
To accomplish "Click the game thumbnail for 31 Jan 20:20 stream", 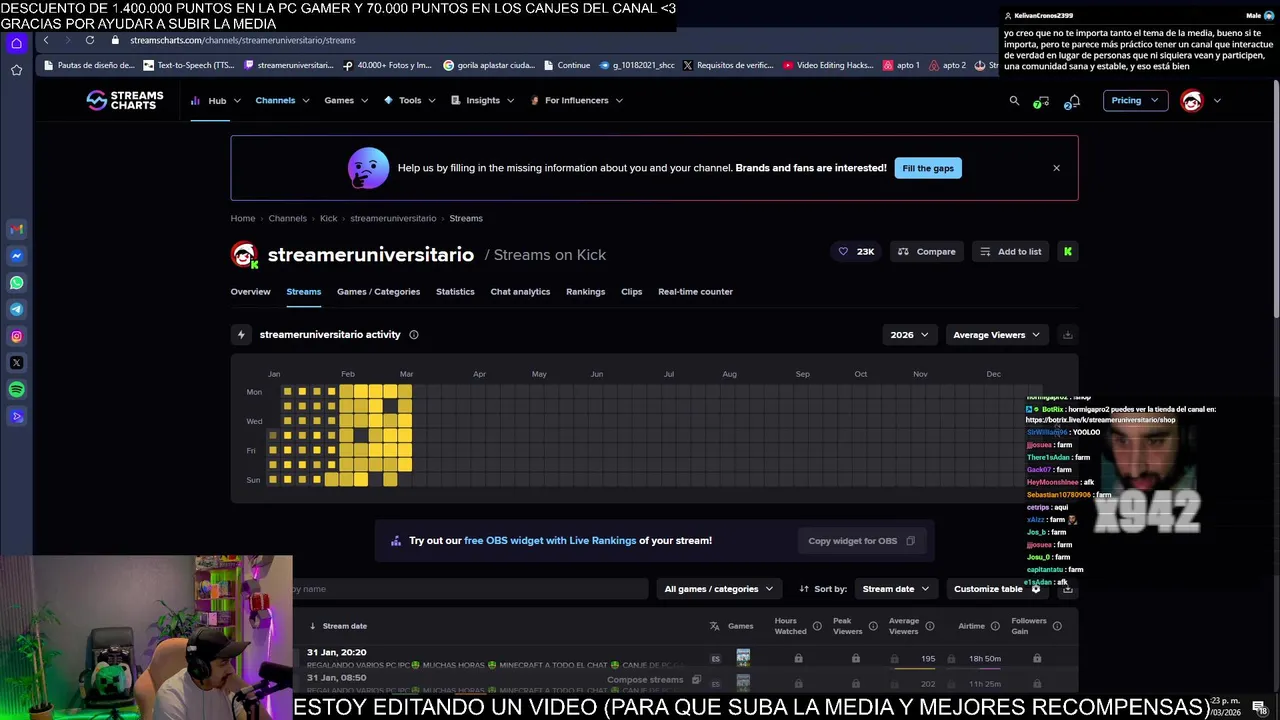I will point(743,658).
